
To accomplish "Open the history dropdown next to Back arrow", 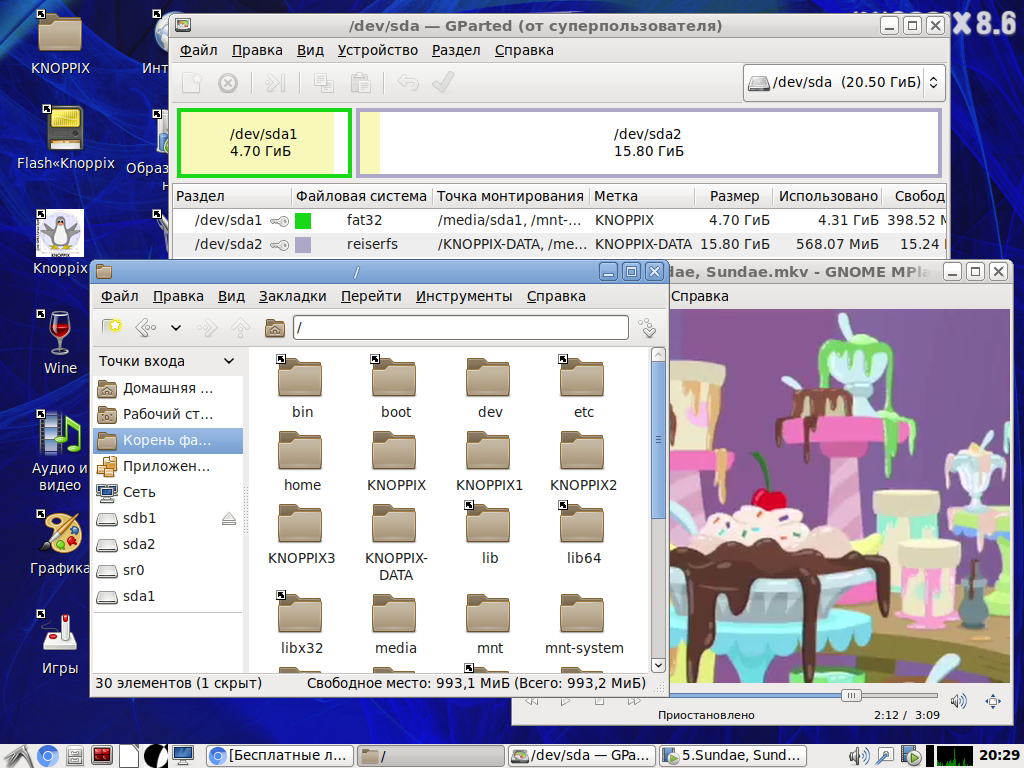I will click(176, 327).
